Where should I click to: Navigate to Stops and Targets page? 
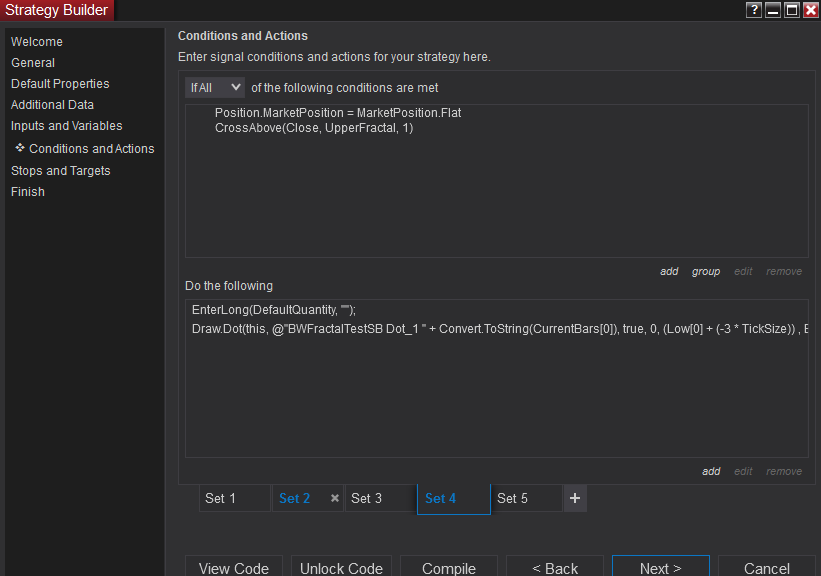pyautogui.click(x=61, y=171)
